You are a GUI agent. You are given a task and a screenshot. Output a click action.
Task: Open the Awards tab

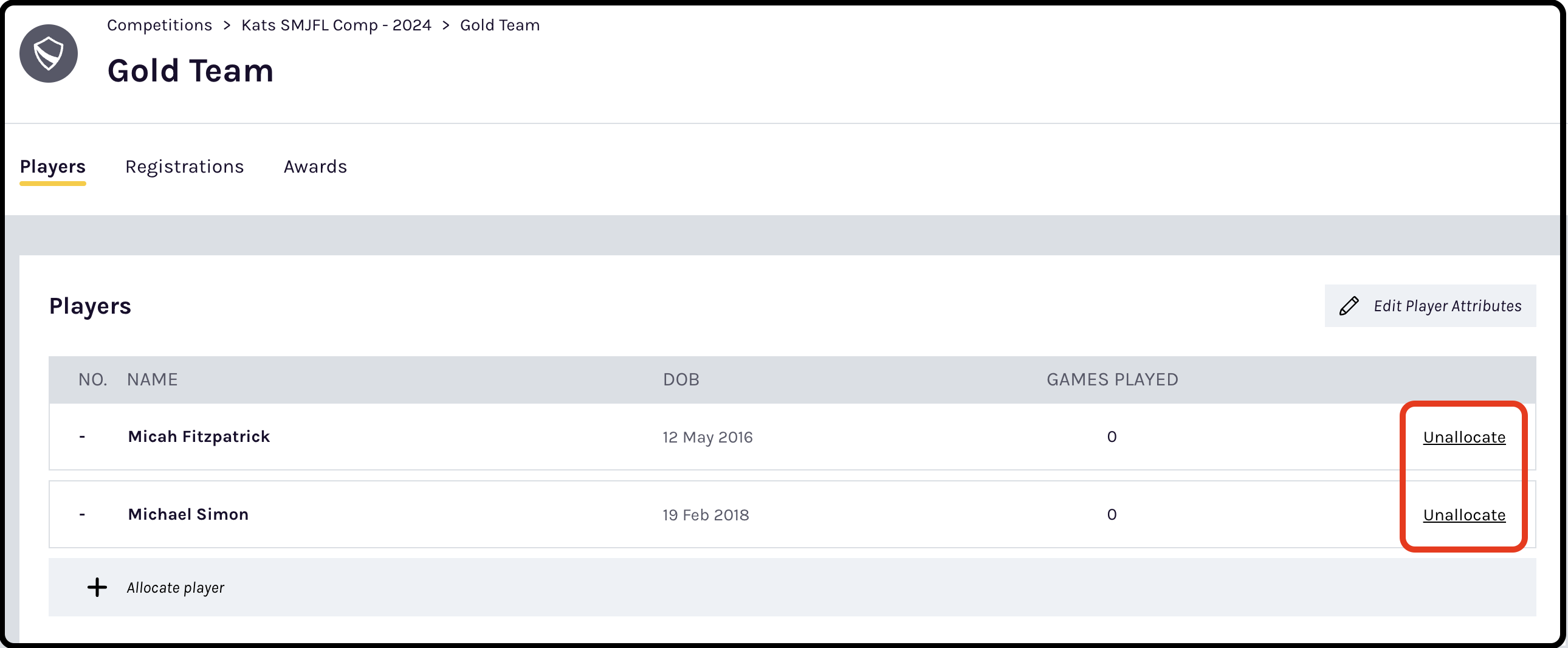(315, 167)
